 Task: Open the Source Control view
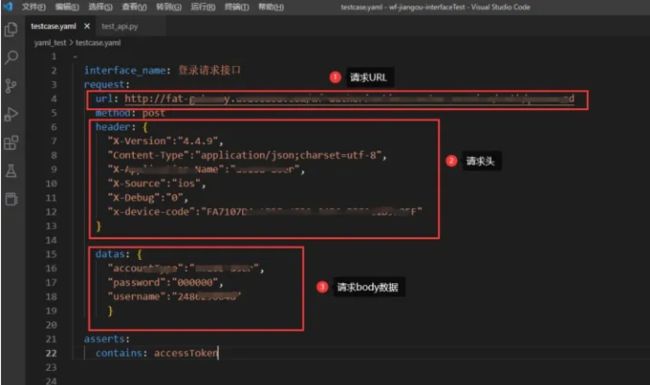pyautogui.click(x=11, y=86)
